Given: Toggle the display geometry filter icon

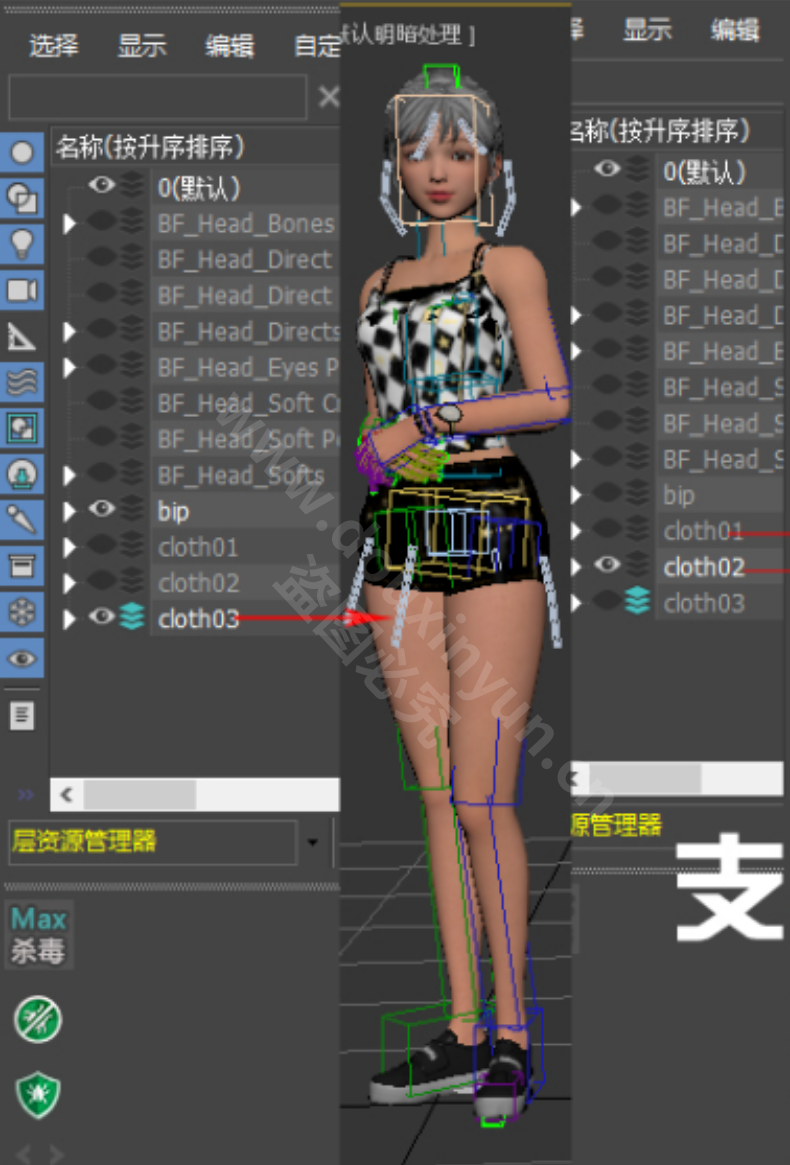Looking at the screenshot, I should pos(22,153).
